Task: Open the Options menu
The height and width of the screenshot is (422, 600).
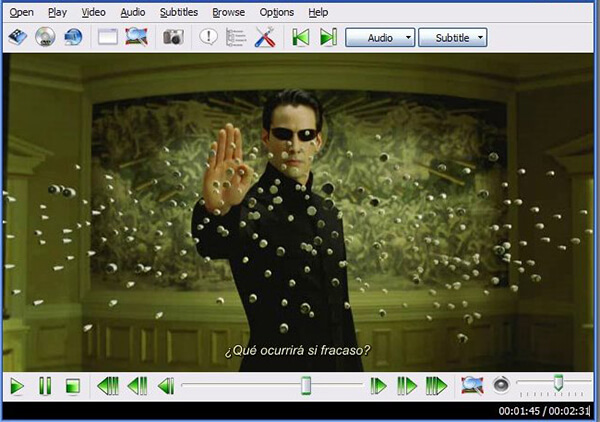Action: [x=277, y=13]
